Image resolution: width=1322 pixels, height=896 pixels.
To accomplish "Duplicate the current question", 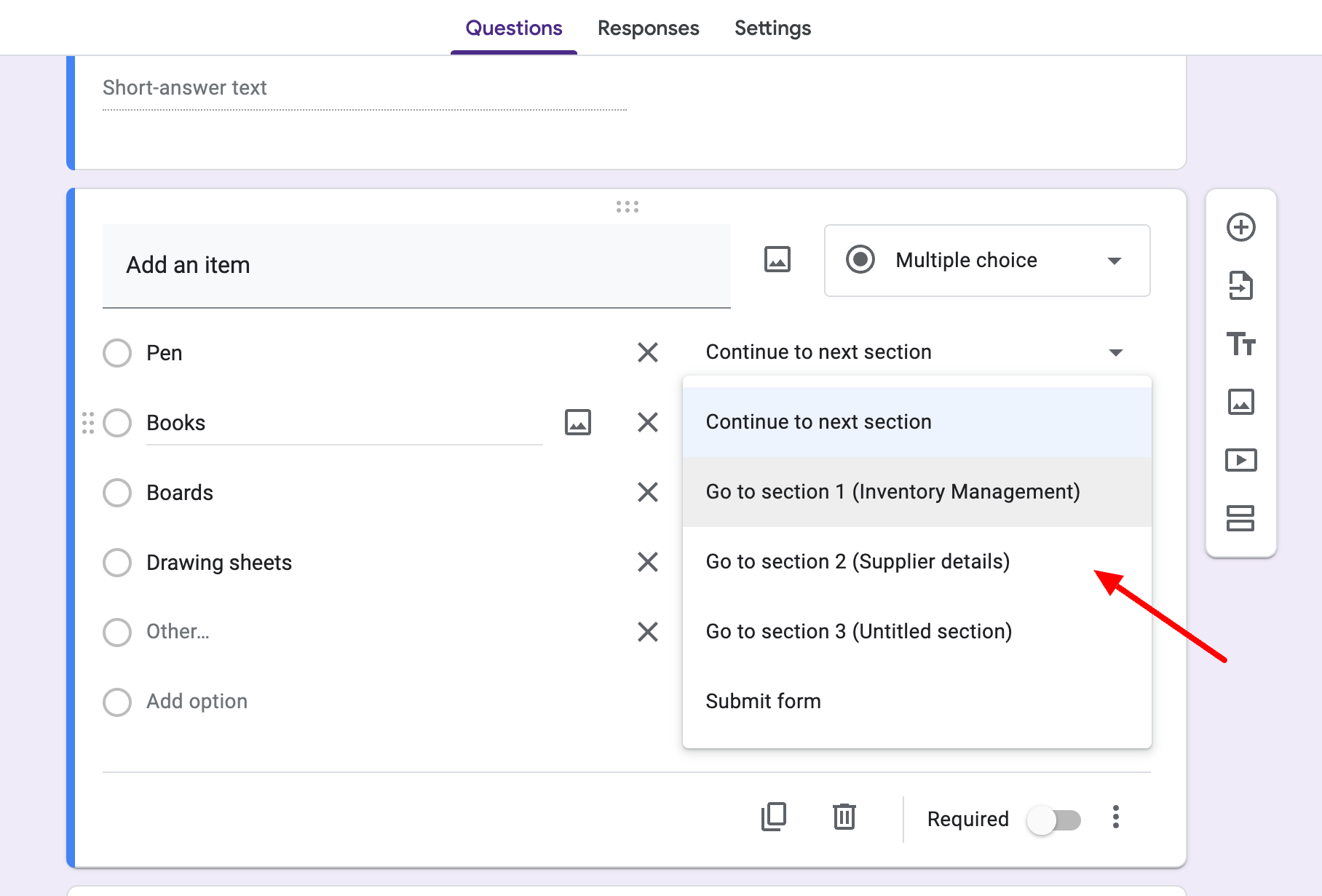I will click(x=774, y=817).
